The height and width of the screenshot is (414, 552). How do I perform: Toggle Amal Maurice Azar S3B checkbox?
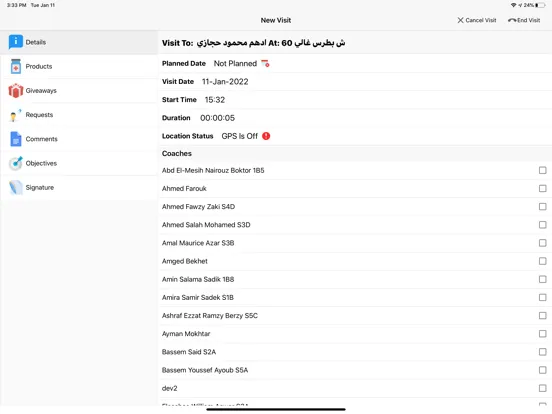tap(542, 243)
